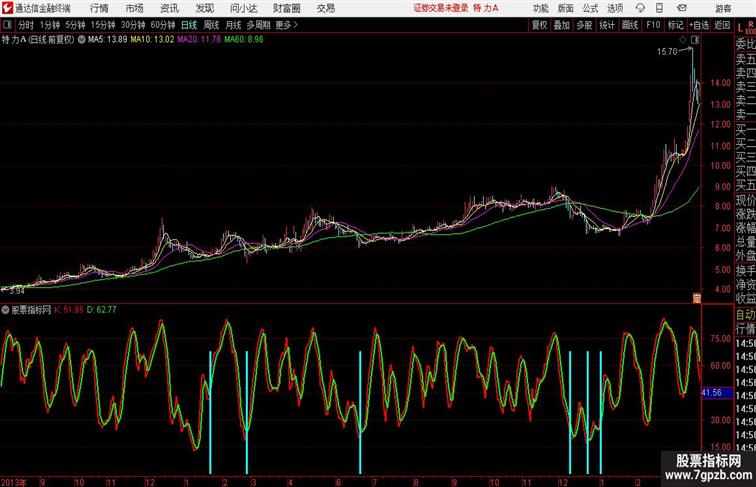
Task: Open the 发现 menu
Action: pos(204,8)
